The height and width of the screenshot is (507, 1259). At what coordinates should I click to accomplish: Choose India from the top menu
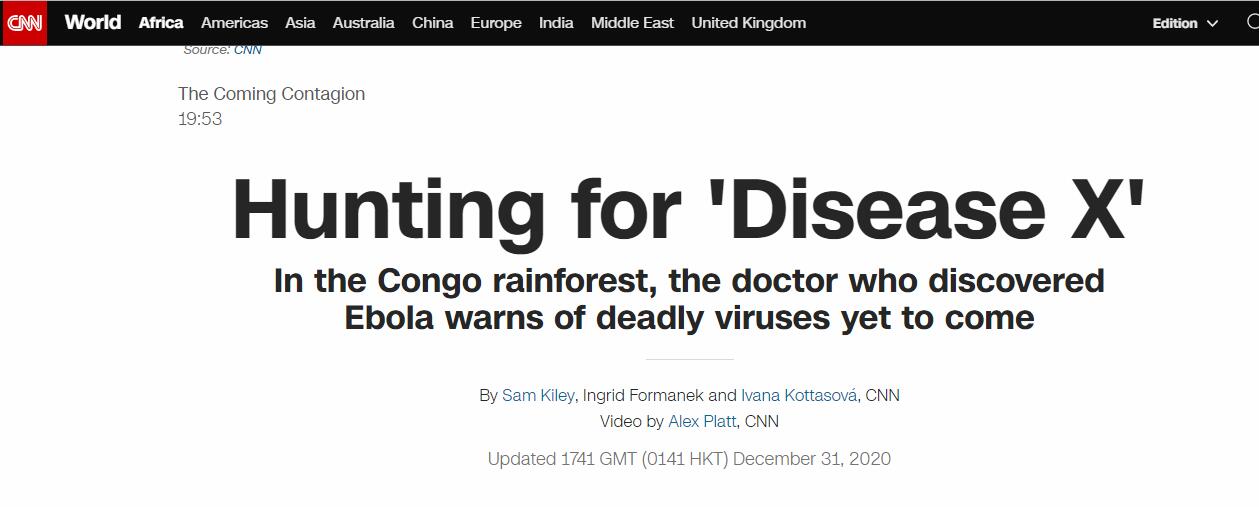pos(556,22)
